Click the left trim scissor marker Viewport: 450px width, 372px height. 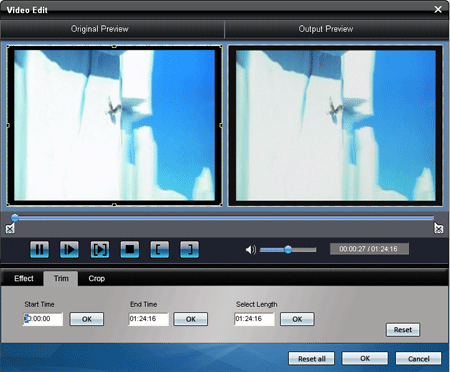[10, 228]
